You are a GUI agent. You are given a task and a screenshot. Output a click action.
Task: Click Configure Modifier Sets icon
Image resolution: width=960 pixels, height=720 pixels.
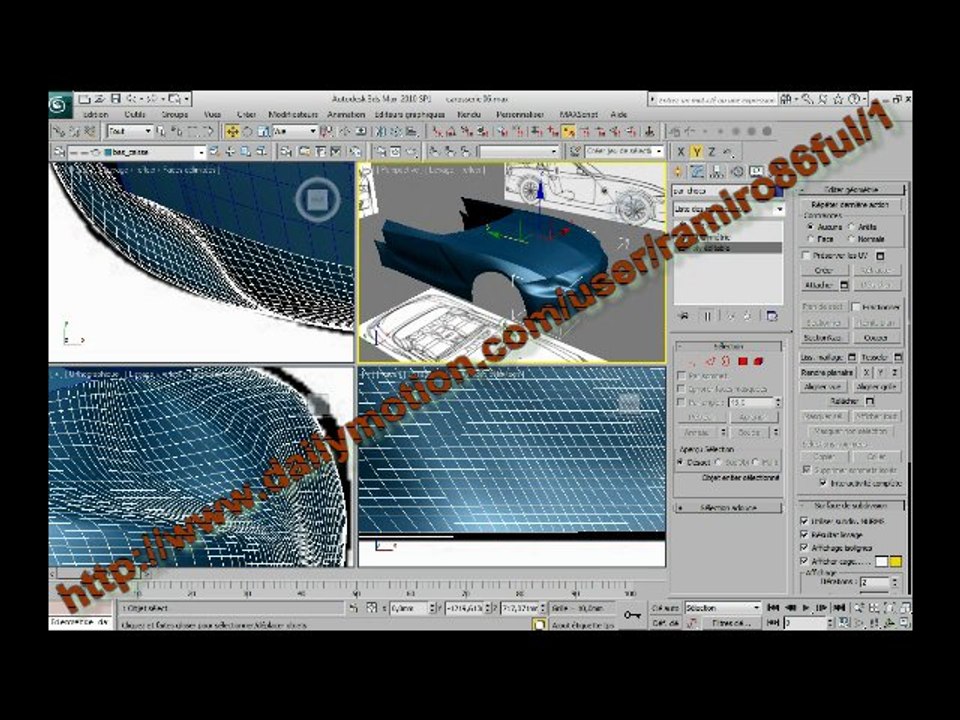click(x=771, y=316)
